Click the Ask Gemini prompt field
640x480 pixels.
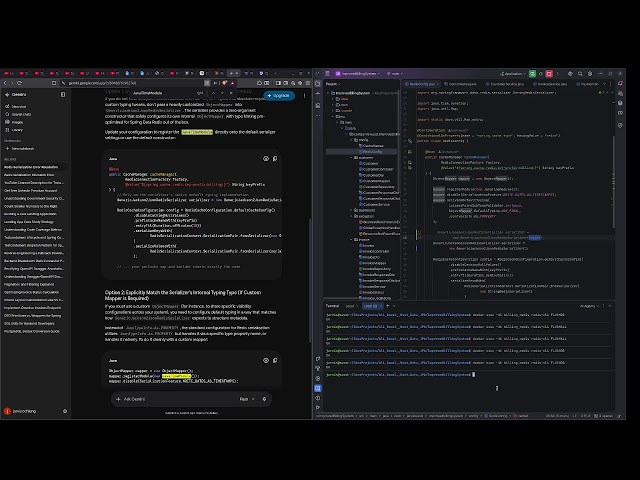click(x=180, y=399)
